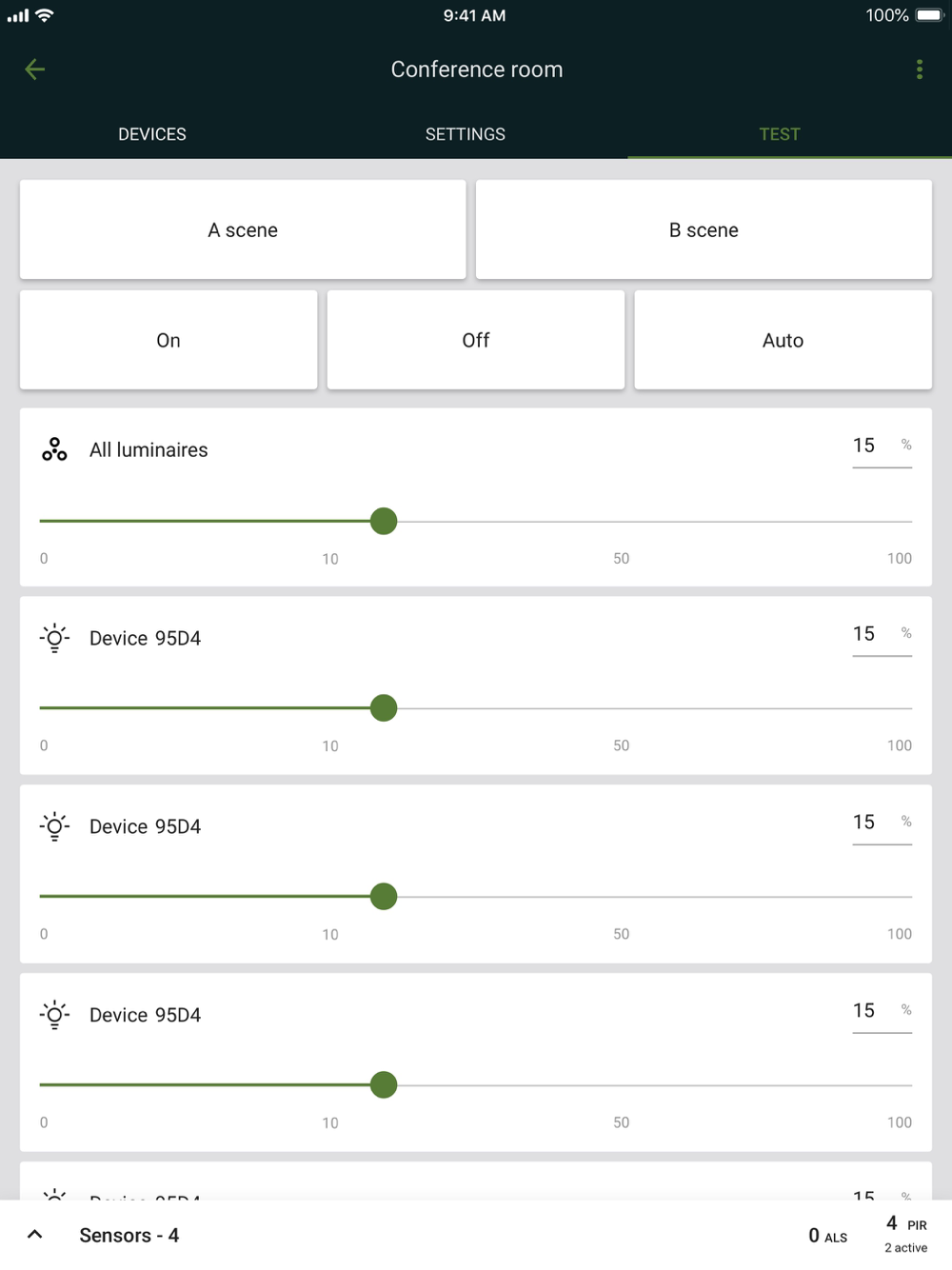This screenshot has width=952, height=1270.
Task: Click the first Device 95D4 bulb icon
Action: pyautogui.click(x=54, y=638)
